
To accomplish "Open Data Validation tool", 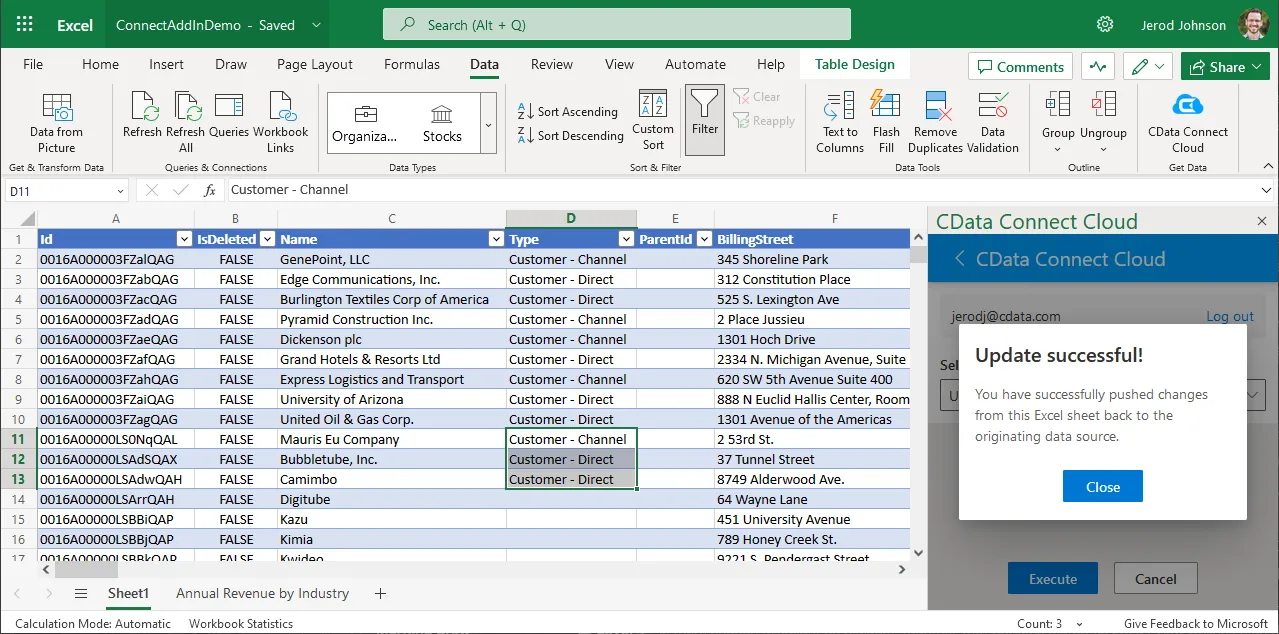I will (x=992, y=122).
